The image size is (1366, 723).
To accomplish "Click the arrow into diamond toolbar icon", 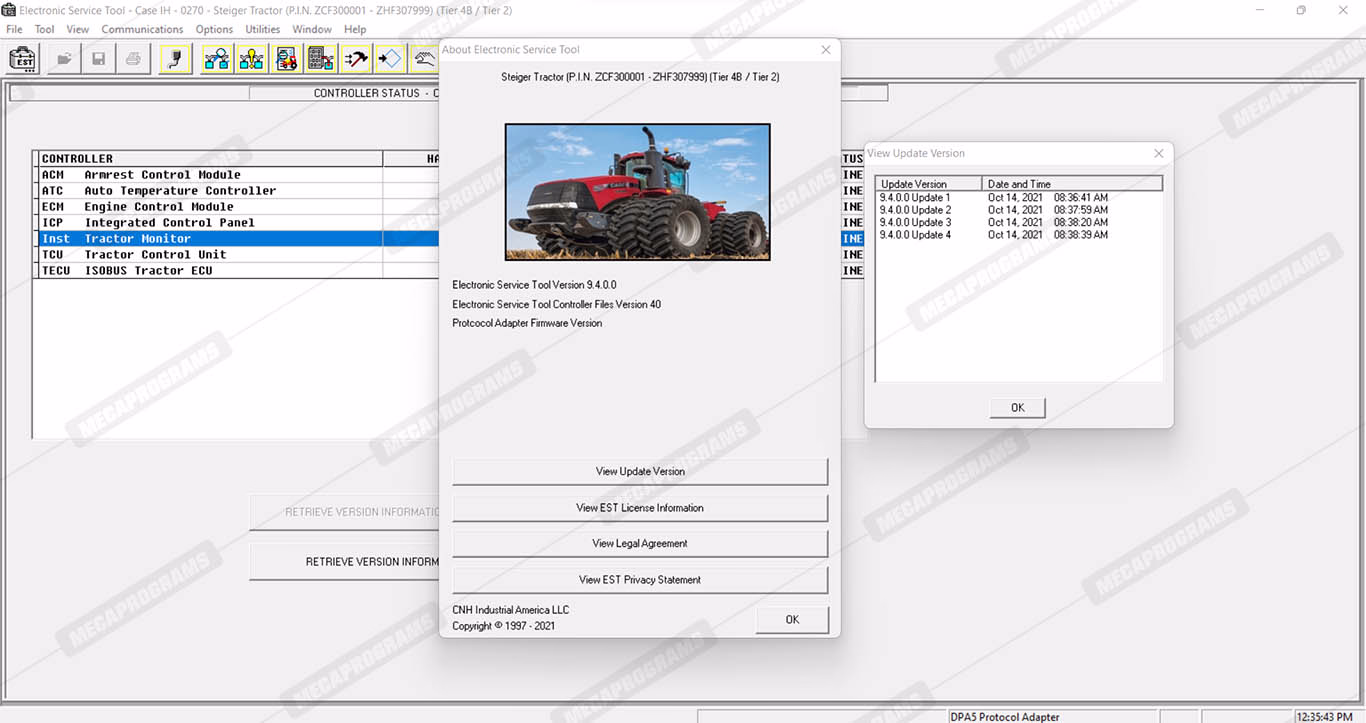I will [x=390, y=59].
